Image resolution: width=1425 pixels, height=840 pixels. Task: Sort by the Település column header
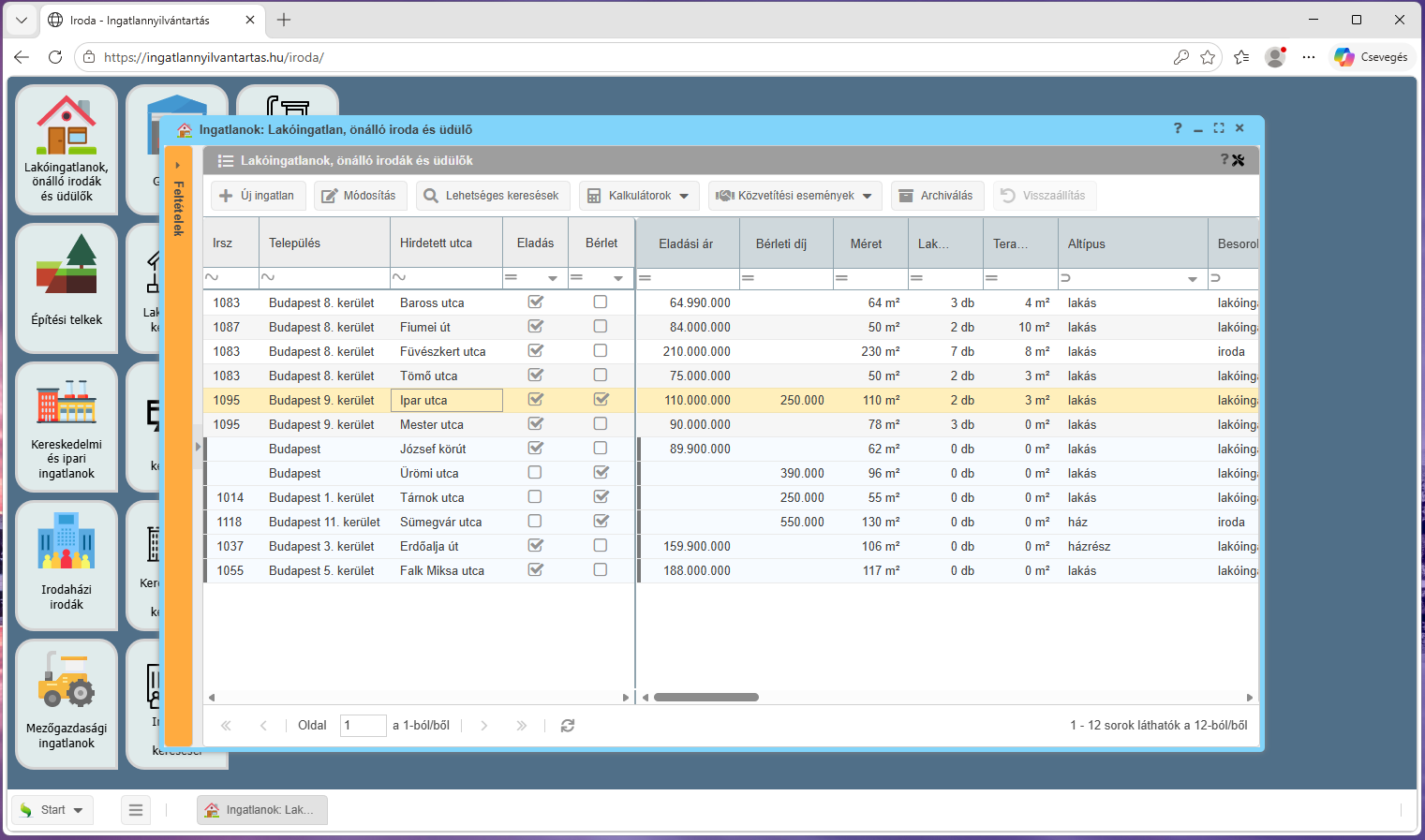click(324, 243)
